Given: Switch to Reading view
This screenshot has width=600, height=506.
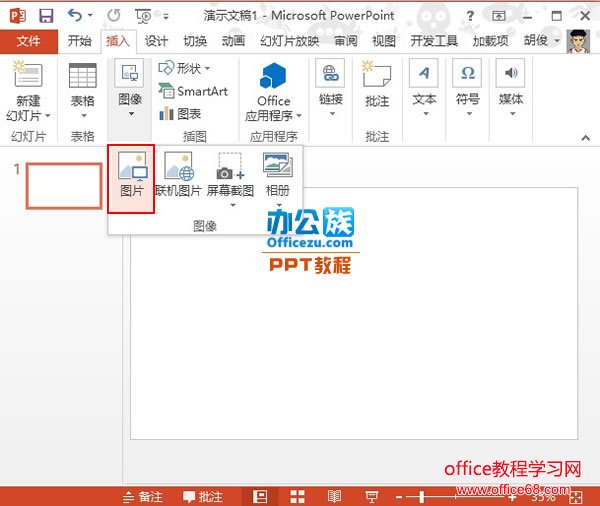Looking at the screenshot, I should [x=334, y=496].
